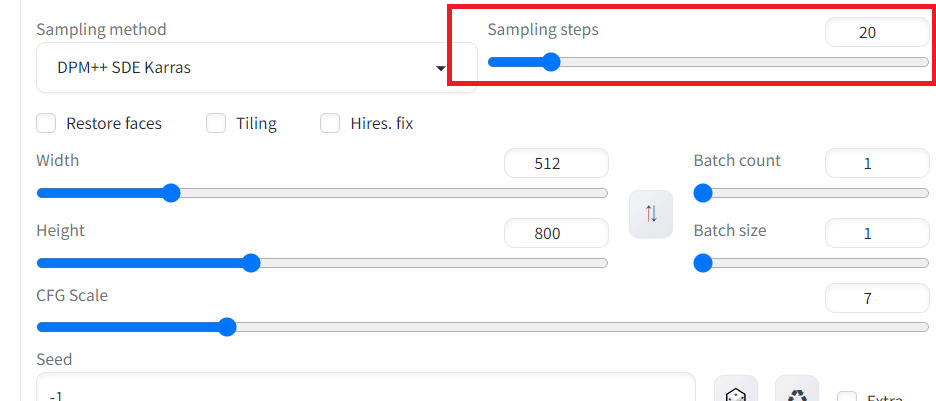Click the dice icon for random seed
The image size is (936, 401).
pyautogui.click(x=736, y=393)
